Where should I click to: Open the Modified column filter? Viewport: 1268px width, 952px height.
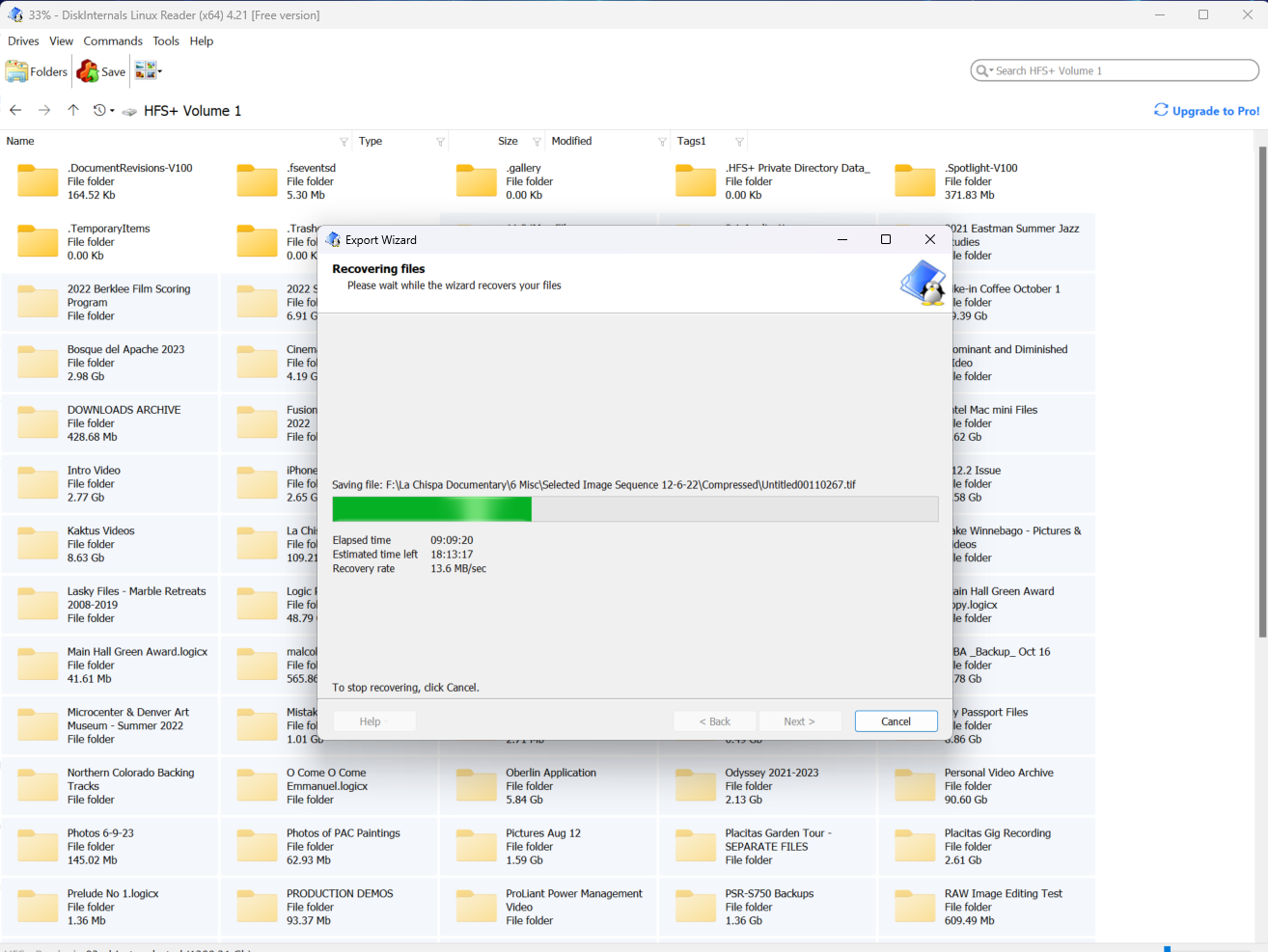[662, 142]
